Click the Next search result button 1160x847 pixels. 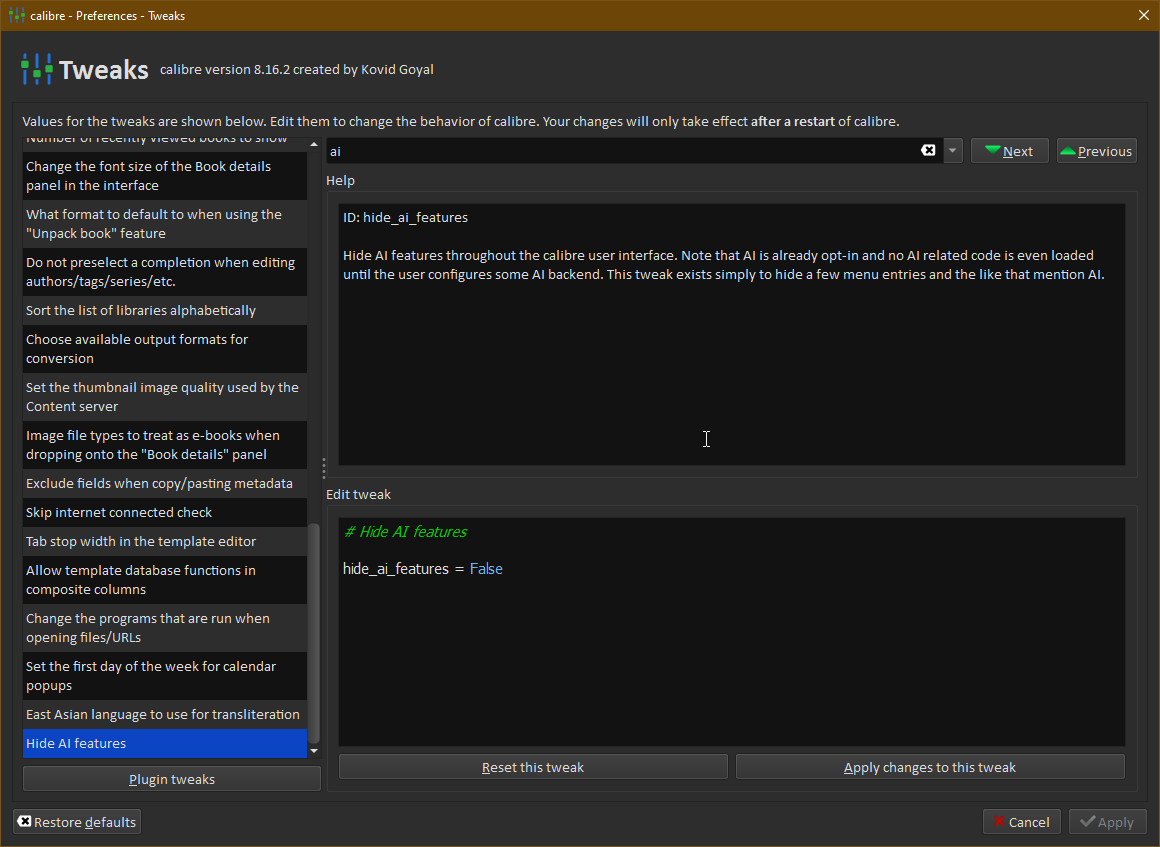coord(1009,151)
